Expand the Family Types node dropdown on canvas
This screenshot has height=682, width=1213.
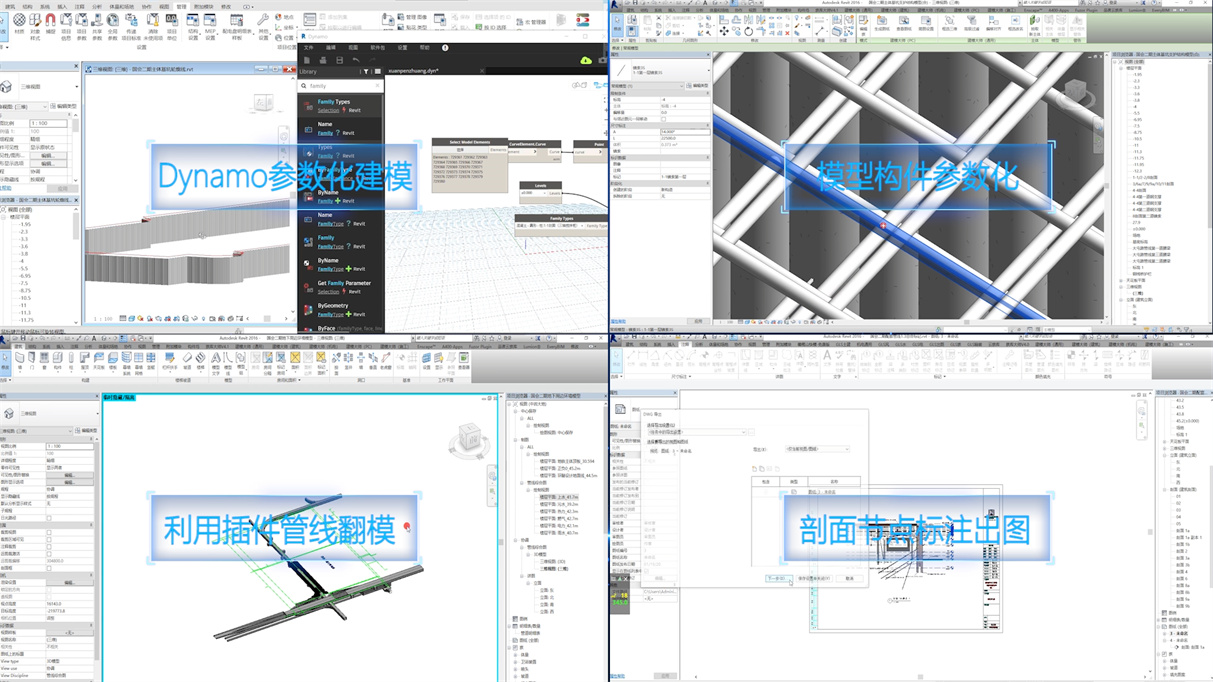582,226
